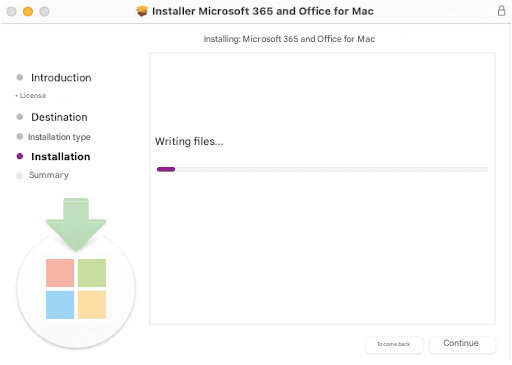Screen dimensions: 512x365
Task: Click the installation progress bar
Action: [322, 169]
